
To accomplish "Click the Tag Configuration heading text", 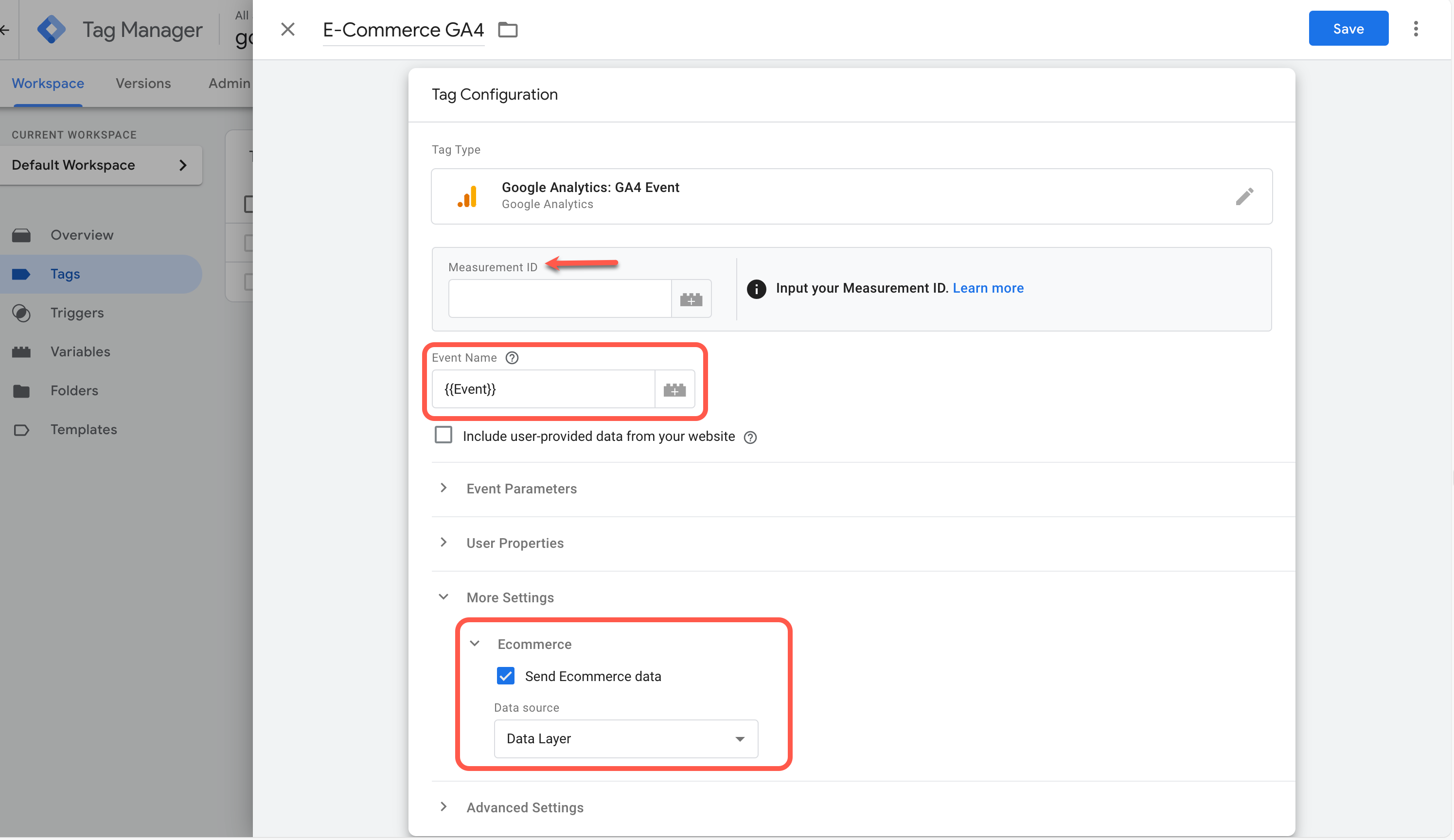I will tap(495, 95).
